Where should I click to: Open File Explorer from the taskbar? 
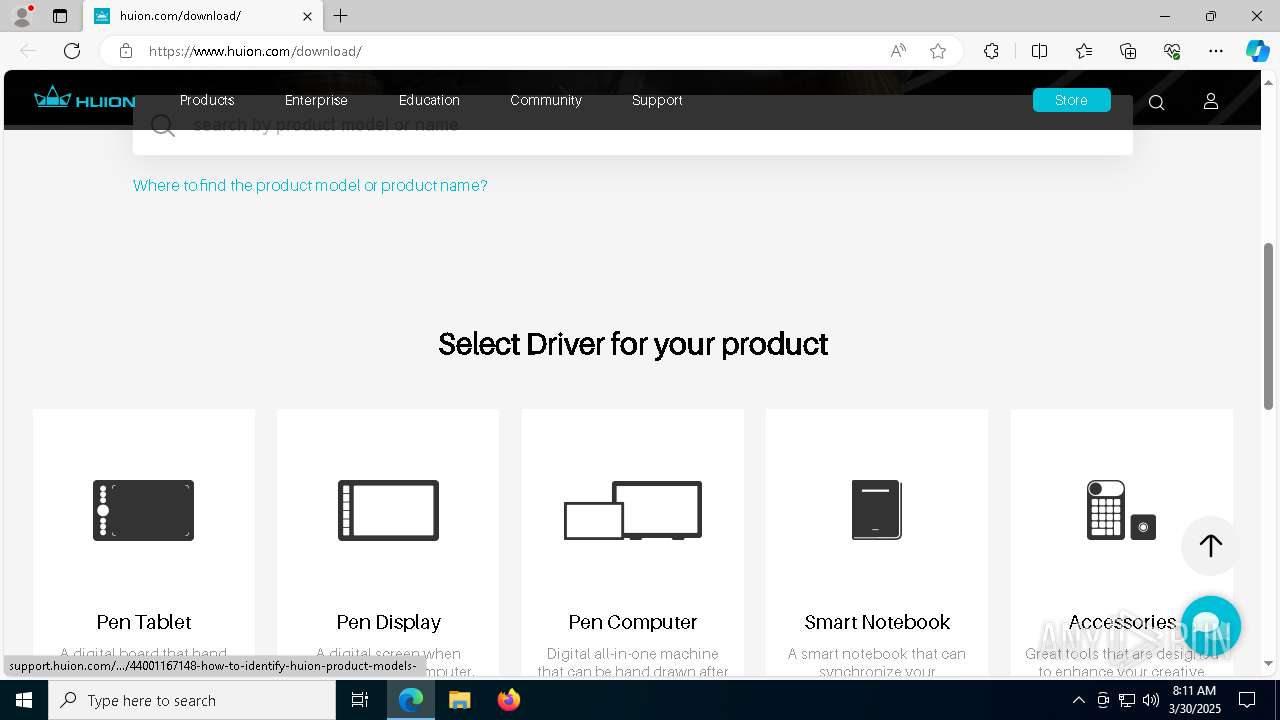[x=460, y=700]
